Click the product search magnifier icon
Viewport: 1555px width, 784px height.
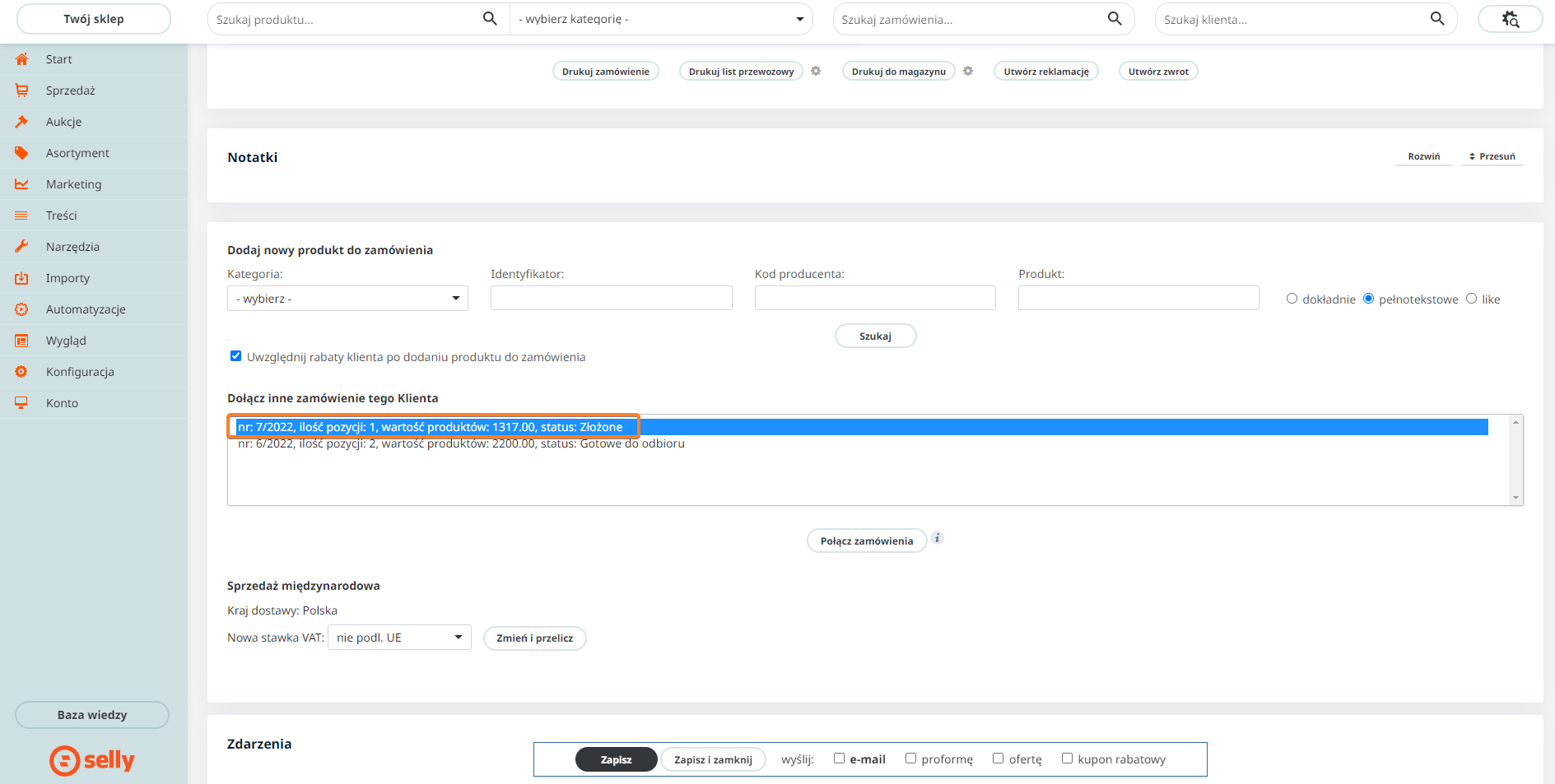(x=490, y=19)
